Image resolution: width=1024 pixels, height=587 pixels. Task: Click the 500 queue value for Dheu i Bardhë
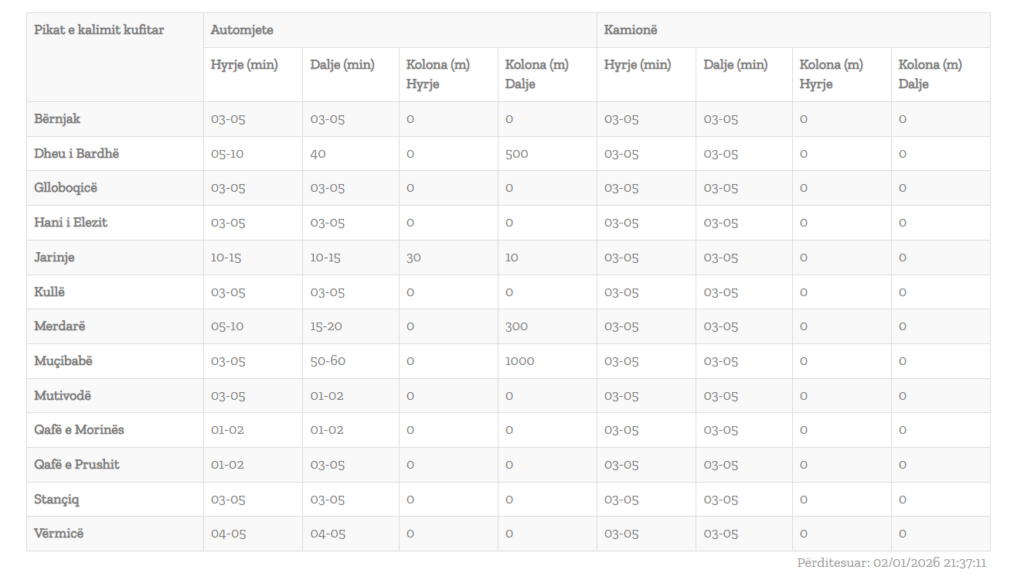click(x=517, y=154)
